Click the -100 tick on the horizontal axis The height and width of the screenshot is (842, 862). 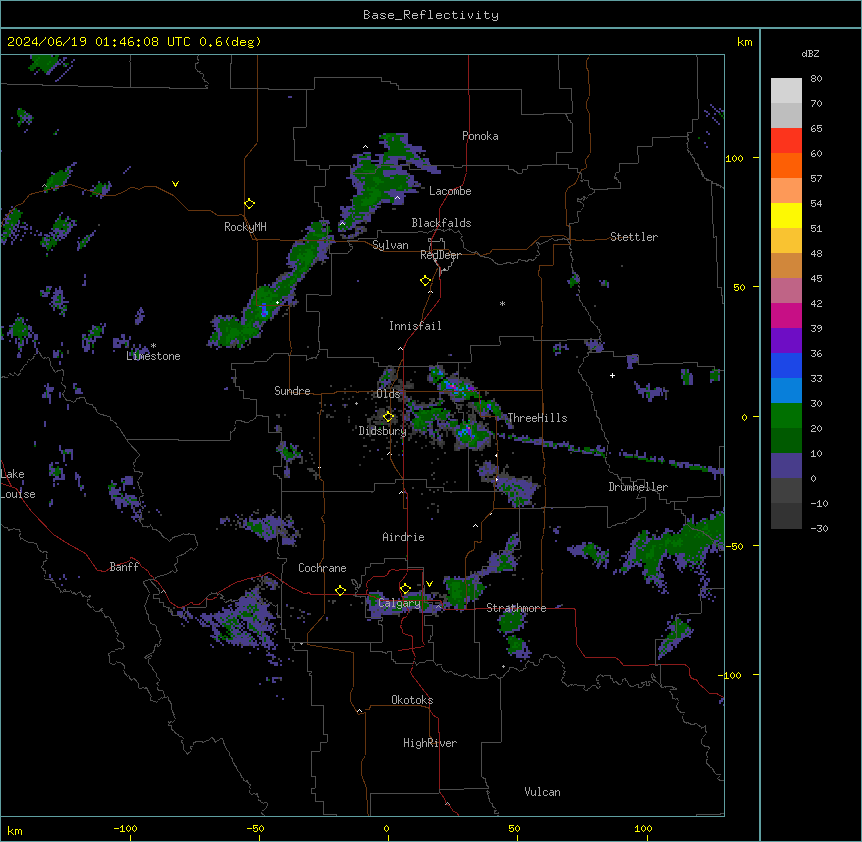(x=126, y=828)
